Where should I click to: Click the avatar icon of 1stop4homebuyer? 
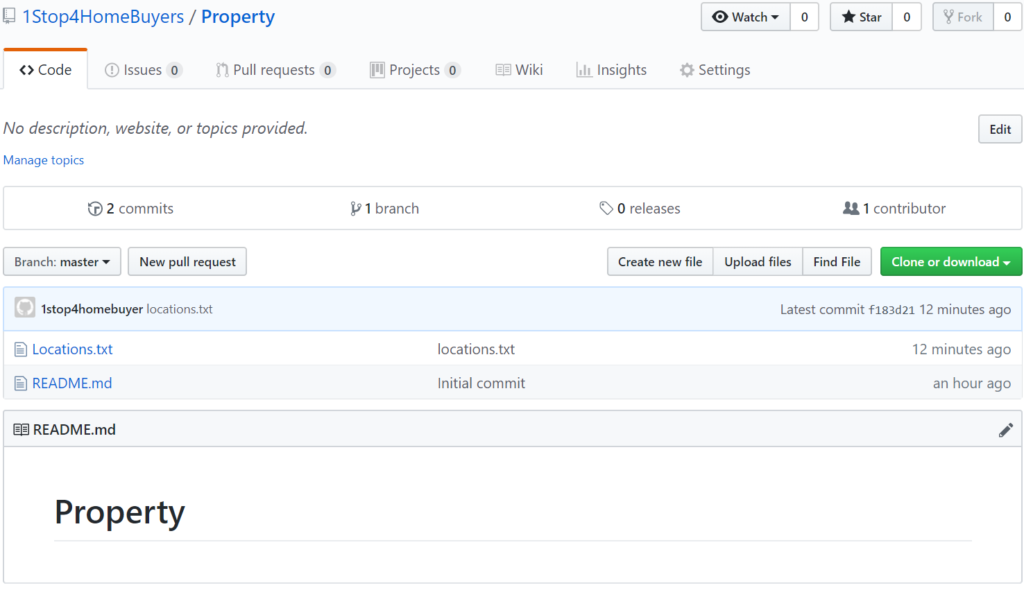(x=25, y=308)
